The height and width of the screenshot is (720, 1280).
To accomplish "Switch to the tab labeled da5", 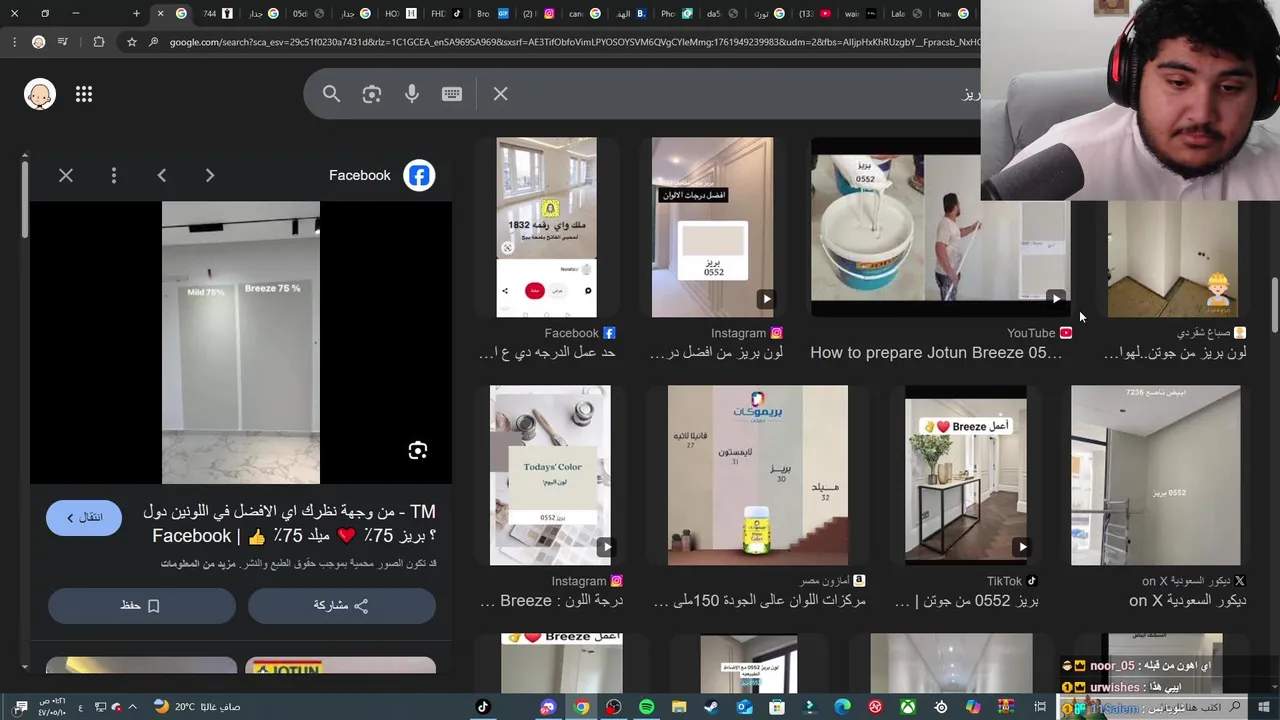I will 721,13.
